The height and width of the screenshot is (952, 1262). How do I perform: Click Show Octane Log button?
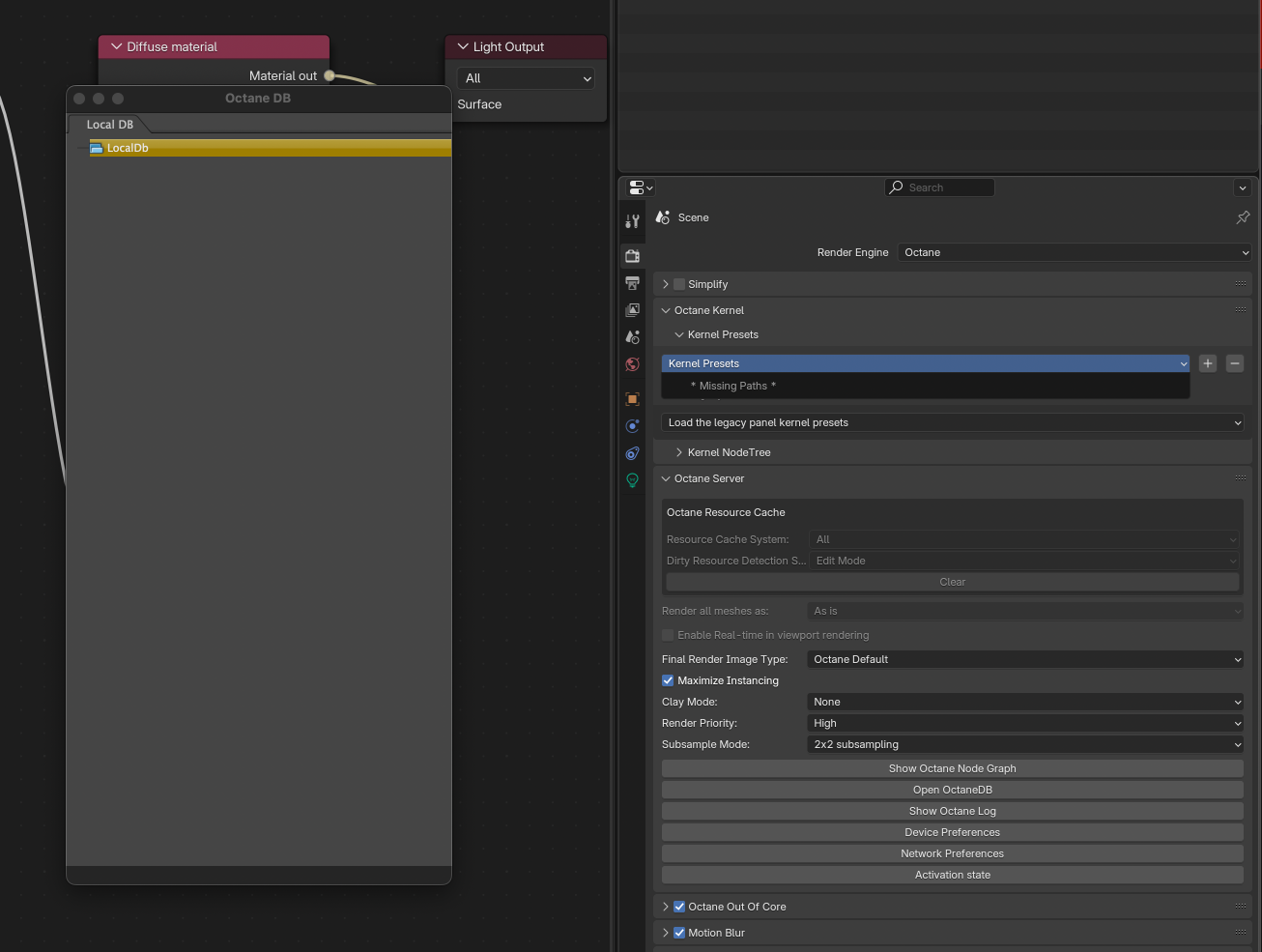tap(953, 811)
